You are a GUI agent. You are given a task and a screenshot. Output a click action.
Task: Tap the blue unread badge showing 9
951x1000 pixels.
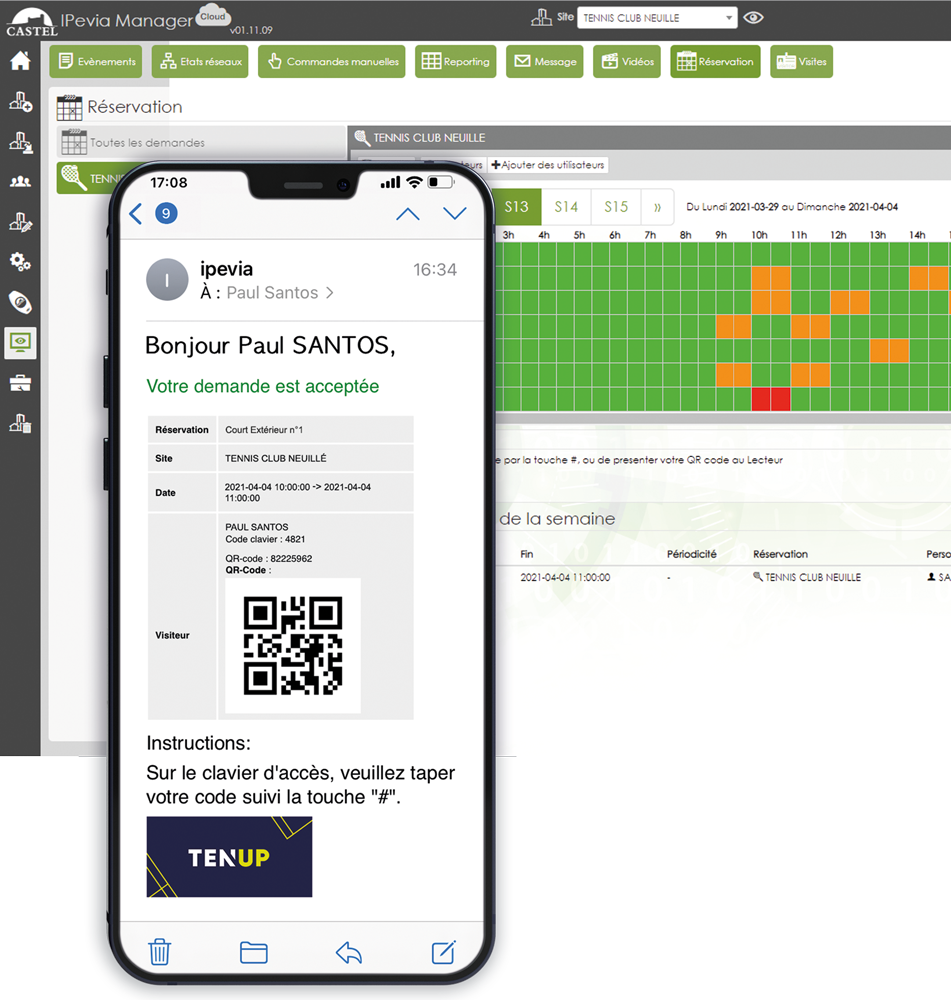click(x=166, y=213)
